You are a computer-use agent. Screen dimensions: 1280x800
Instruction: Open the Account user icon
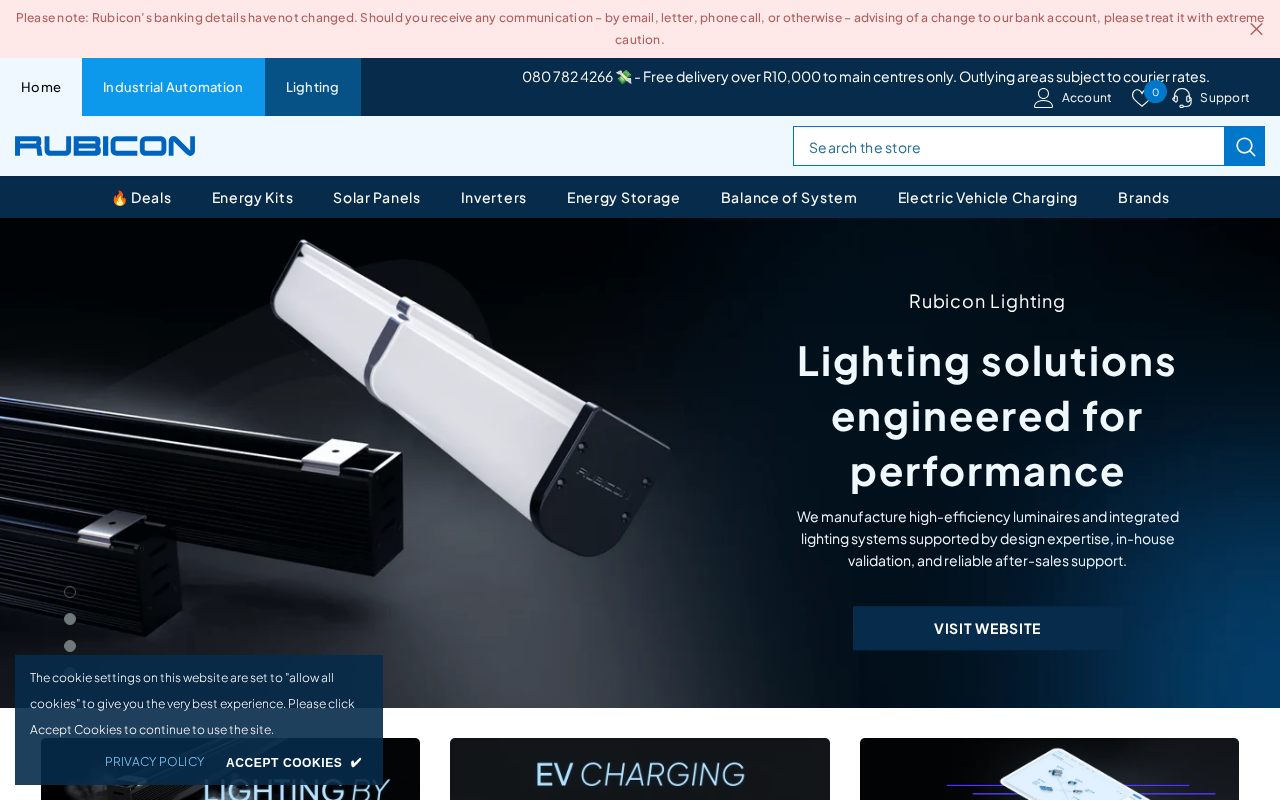pos(1043,98)
